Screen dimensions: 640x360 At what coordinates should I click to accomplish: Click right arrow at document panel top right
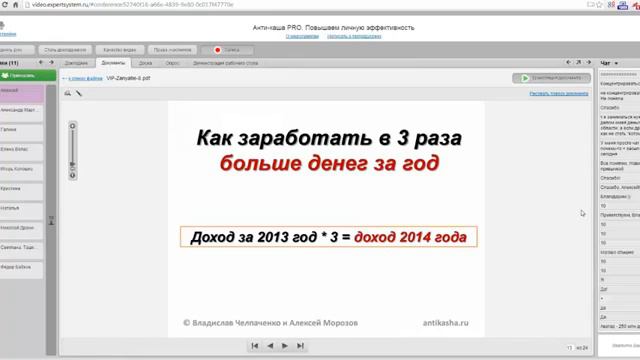(589, 62)
